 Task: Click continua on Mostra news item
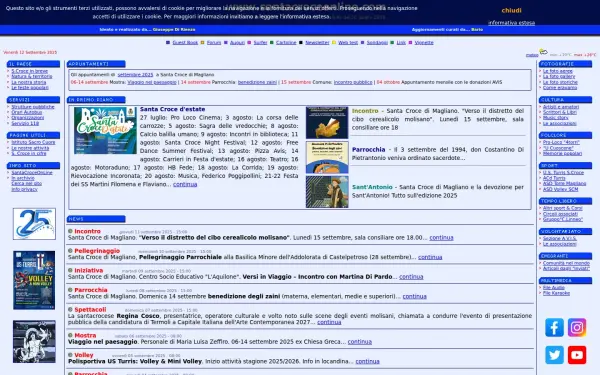[360, 342]
